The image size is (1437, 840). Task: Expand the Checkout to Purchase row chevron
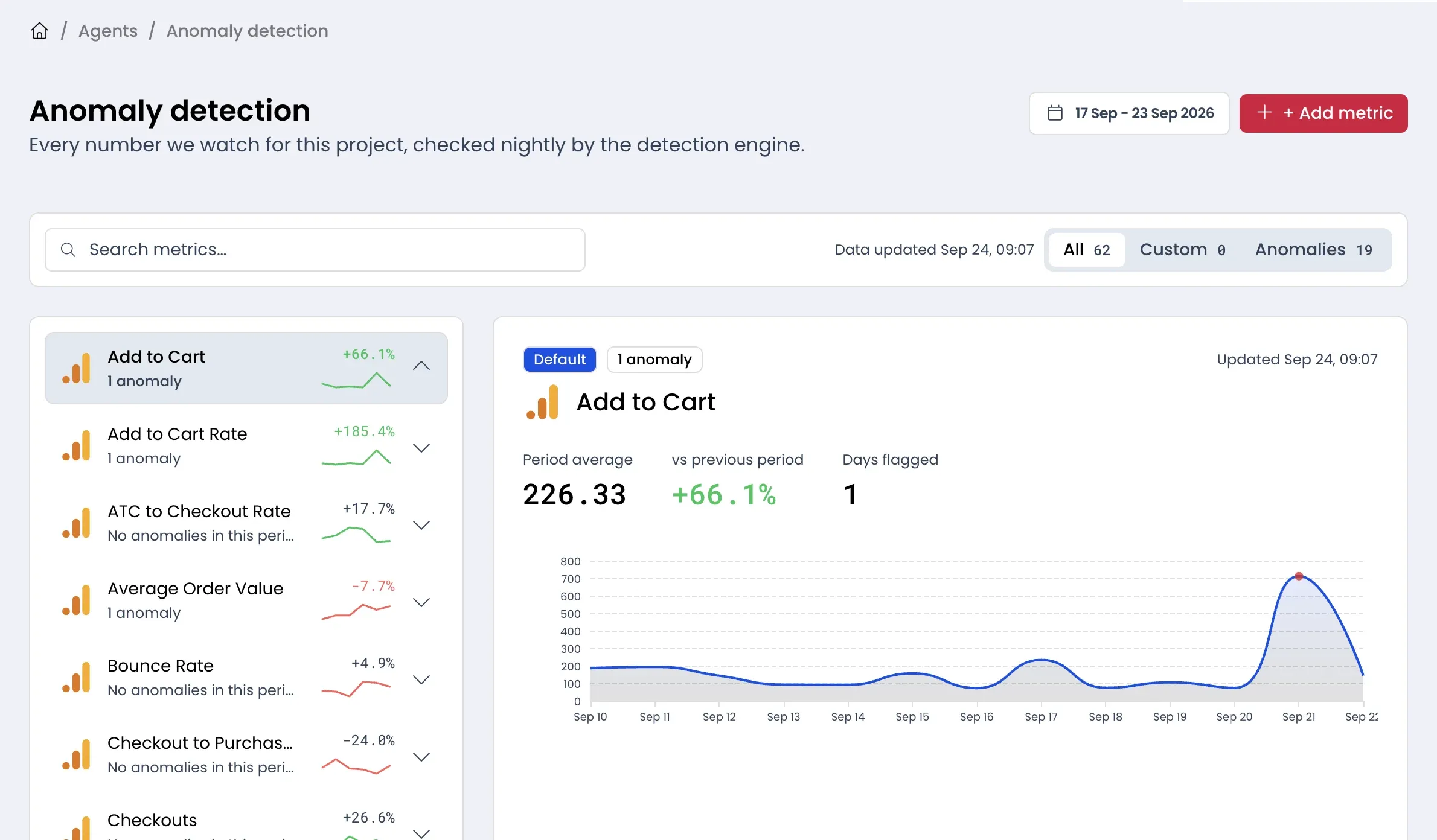click(421, 757)
